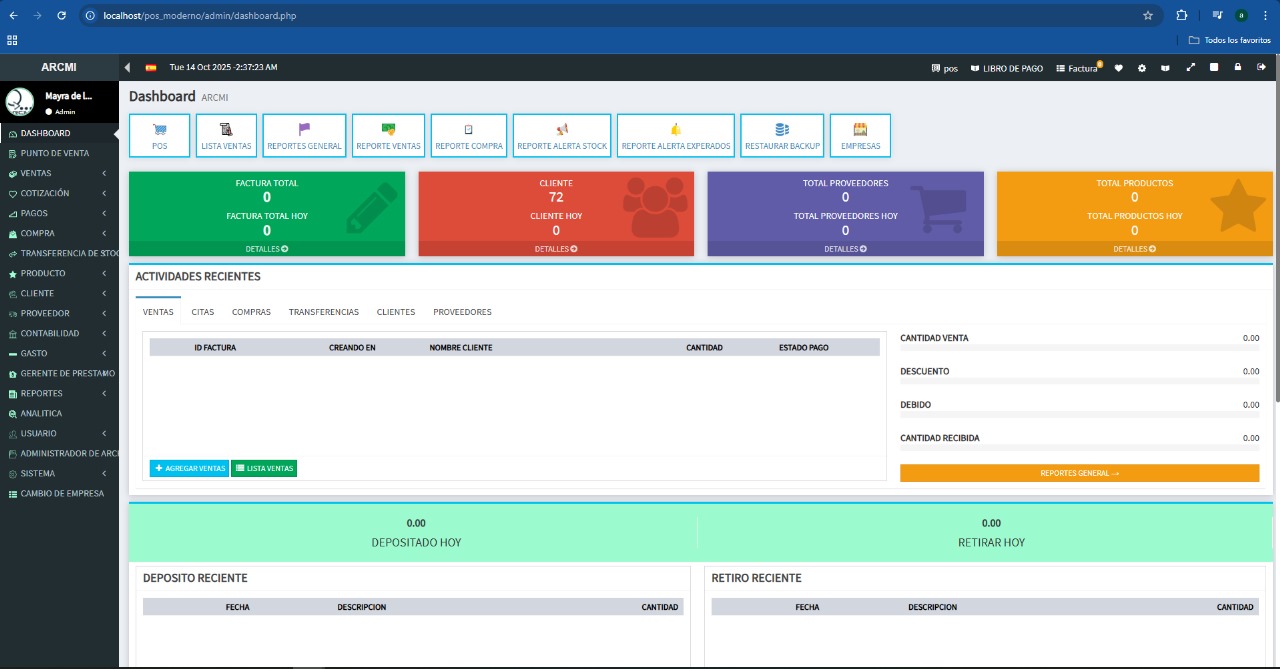The width and height of the screenshot is (1280, 669).
Task: Switch to the COMPRAS activity tab
Action: point(251,312)
